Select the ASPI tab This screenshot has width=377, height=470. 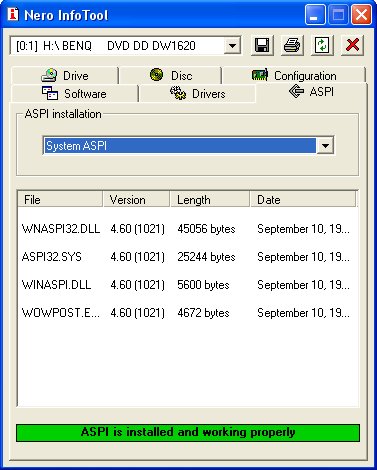click(311, 92)
